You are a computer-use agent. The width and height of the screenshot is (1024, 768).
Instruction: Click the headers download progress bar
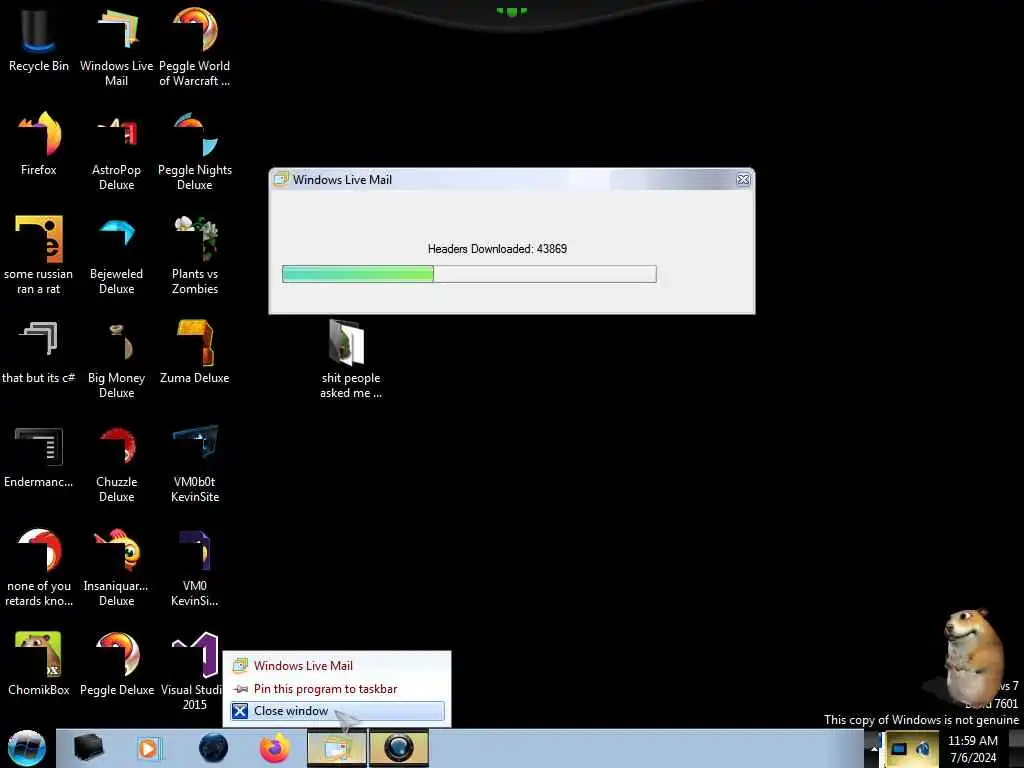click(x=469, y=274)
